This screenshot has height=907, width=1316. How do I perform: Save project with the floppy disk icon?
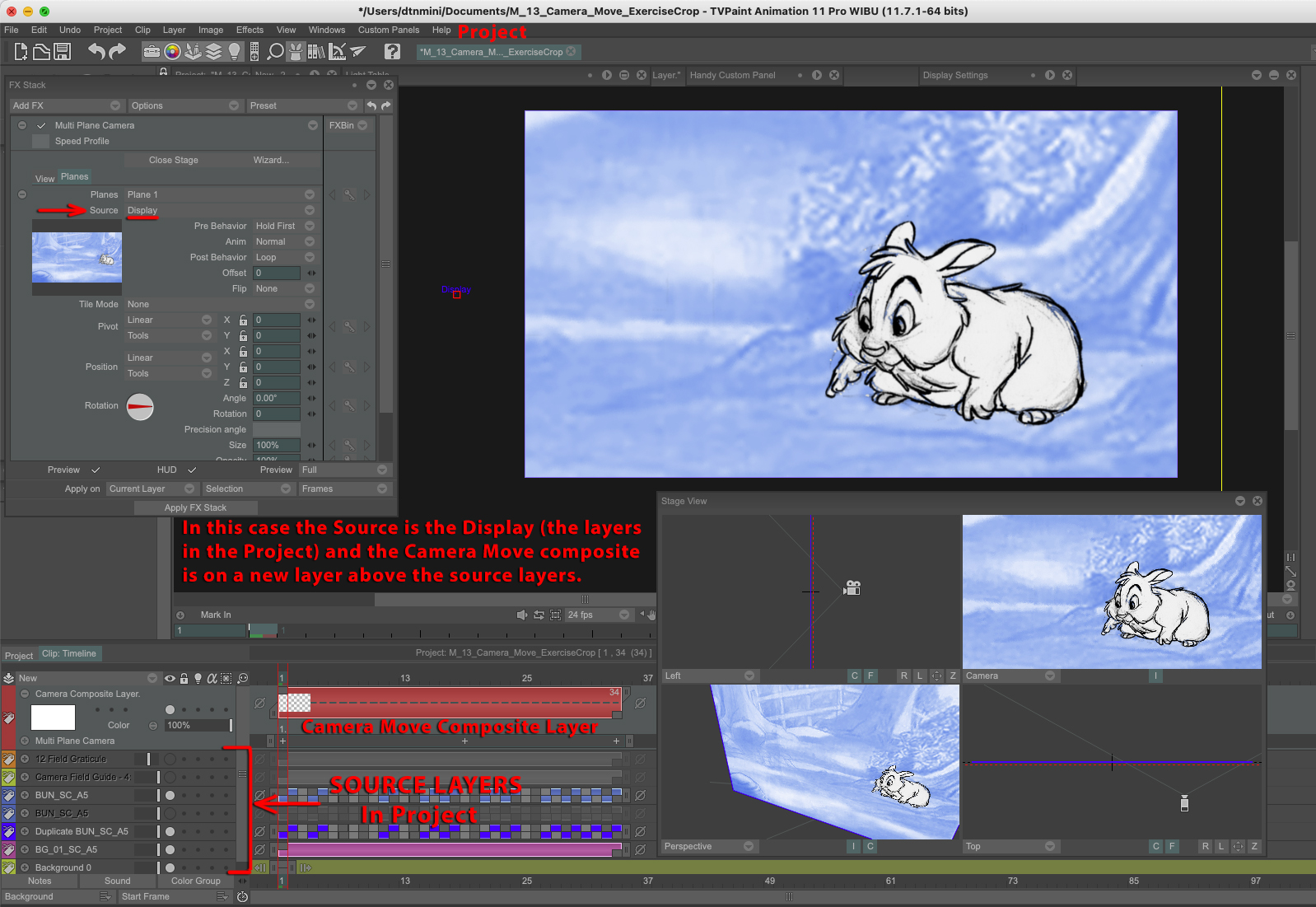click(62, 52)
